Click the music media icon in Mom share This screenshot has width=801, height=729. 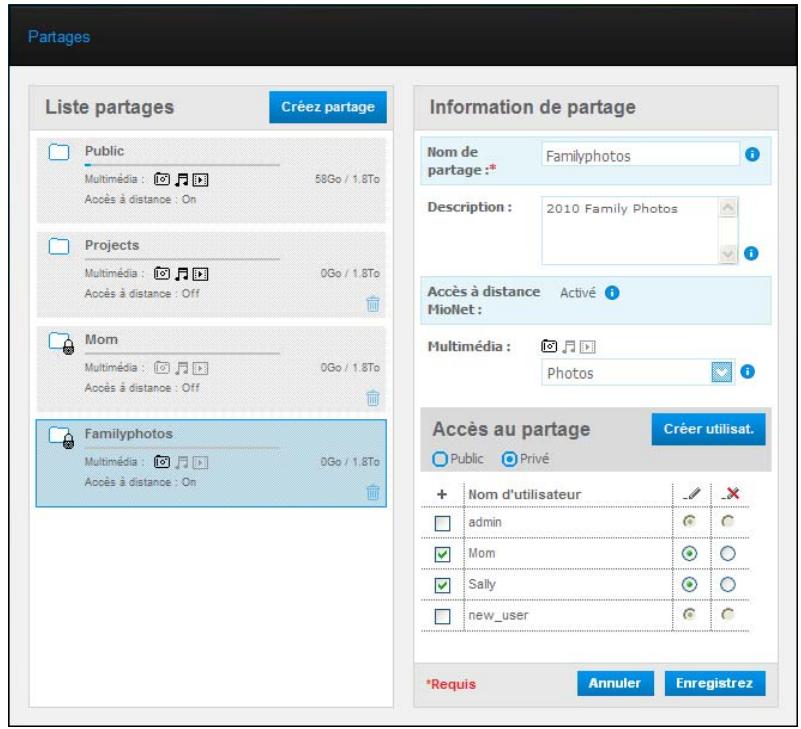tap(181, 368)
